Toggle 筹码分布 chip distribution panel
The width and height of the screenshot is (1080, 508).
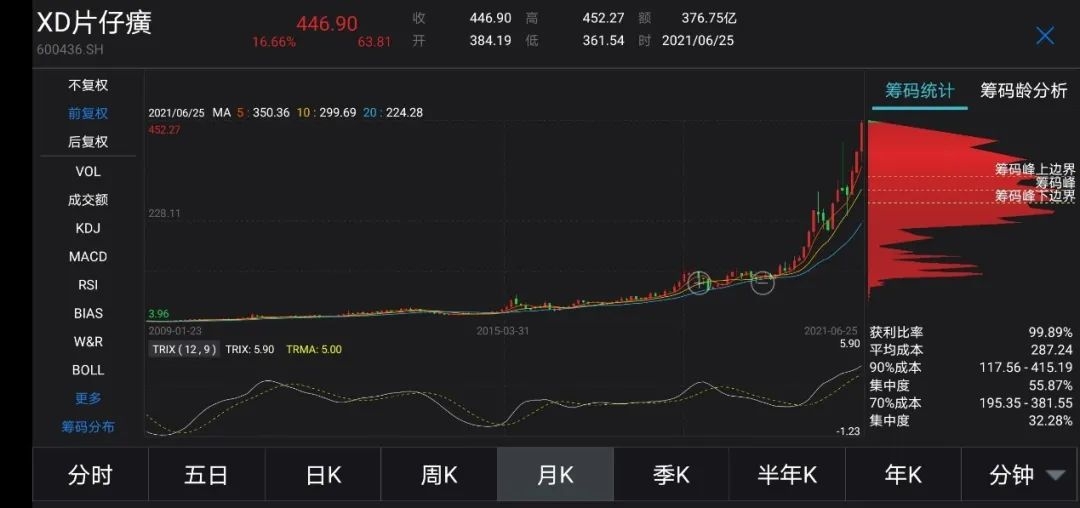tap(88, 427)
